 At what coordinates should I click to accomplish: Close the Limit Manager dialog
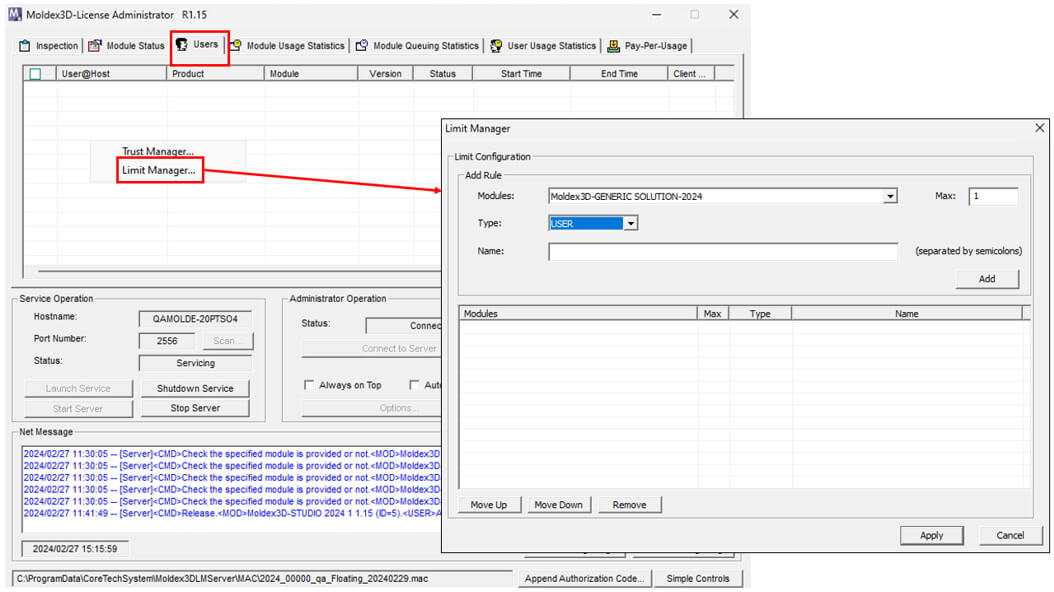[x=1039, y=128]
